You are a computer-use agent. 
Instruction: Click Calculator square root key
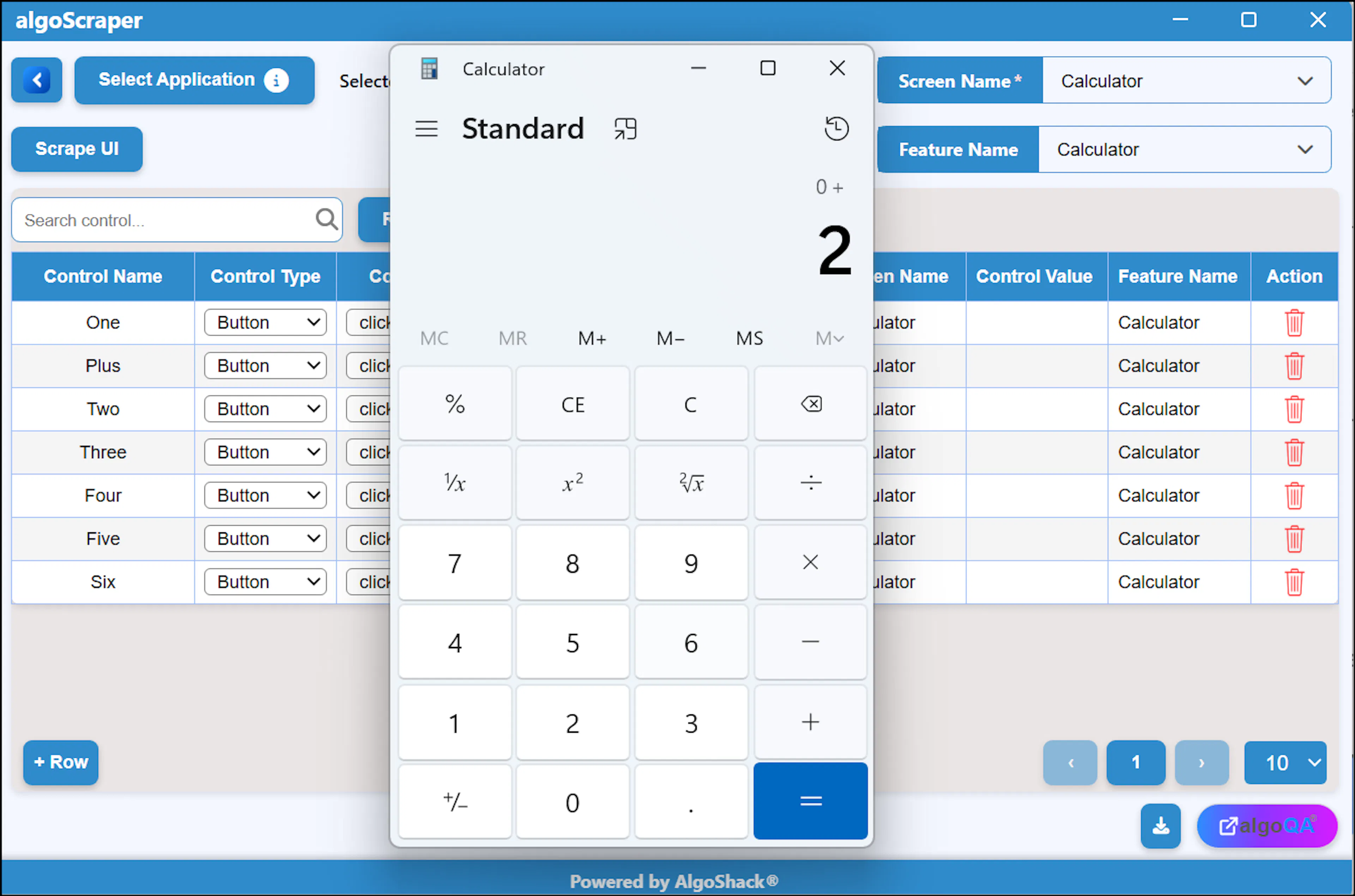[691, 483]
